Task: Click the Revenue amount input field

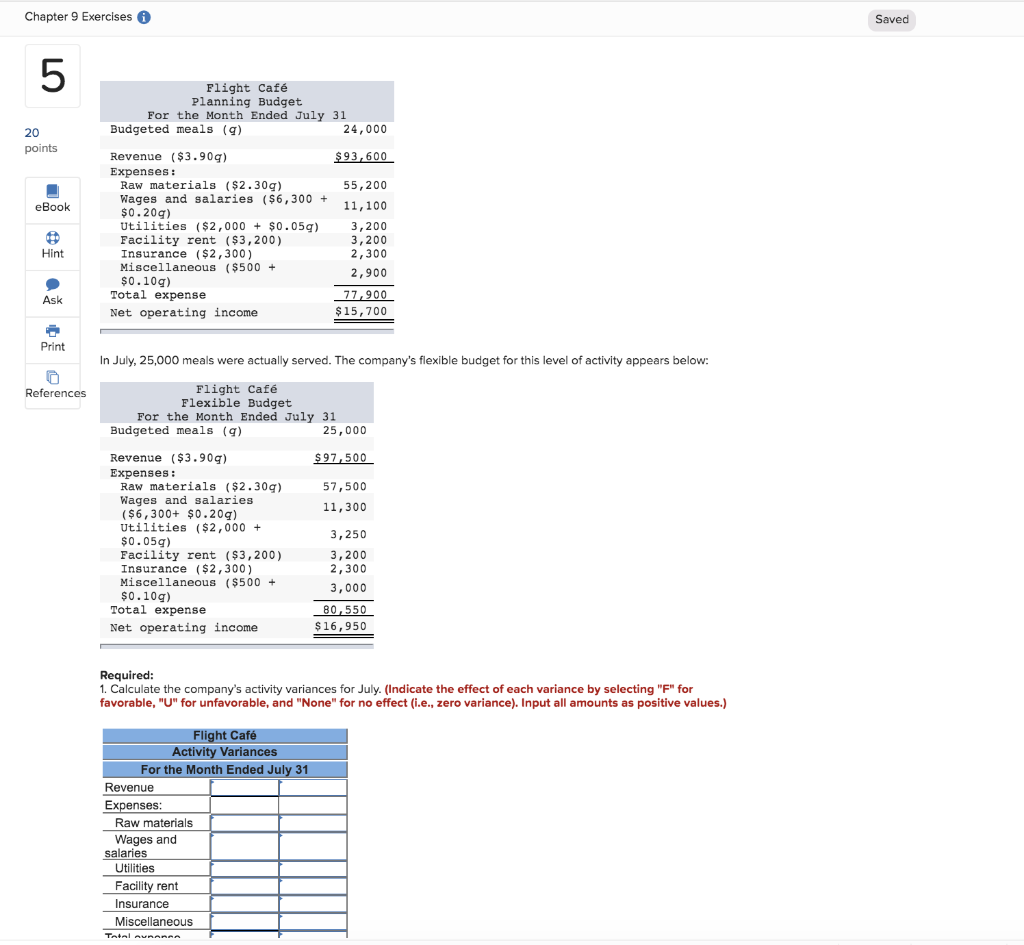Action: point(245,788)
